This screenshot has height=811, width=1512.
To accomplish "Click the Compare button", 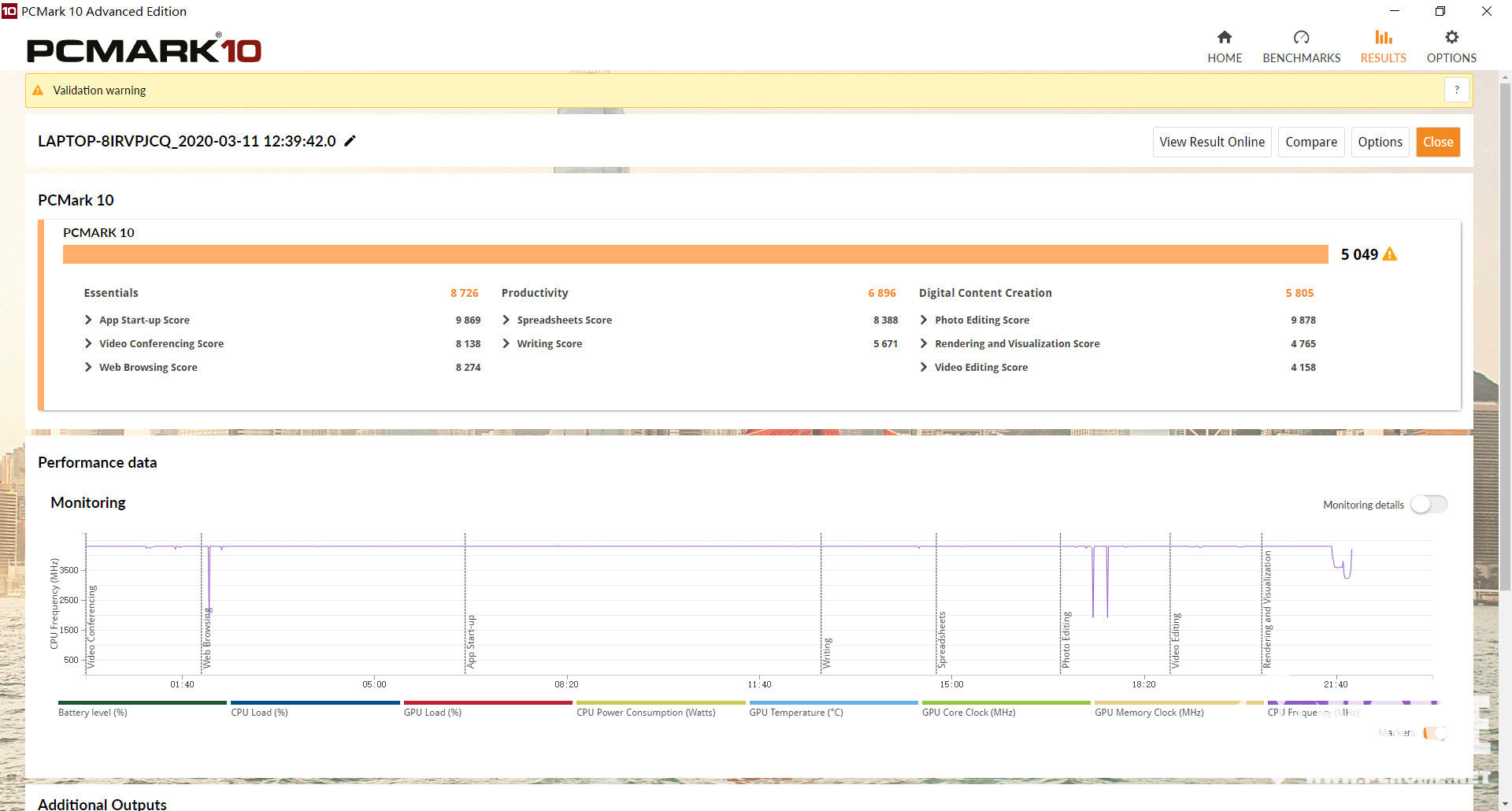I will 1311,142.
